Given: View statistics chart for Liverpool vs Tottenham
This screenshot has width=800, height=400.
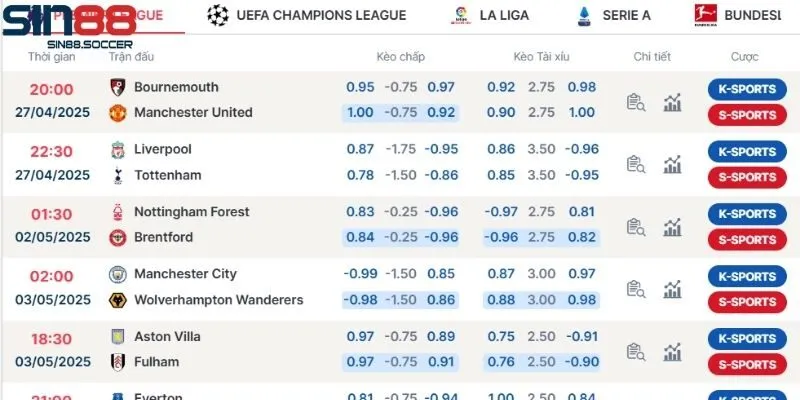Looking at the screenshot, I should tap(672, 163).
